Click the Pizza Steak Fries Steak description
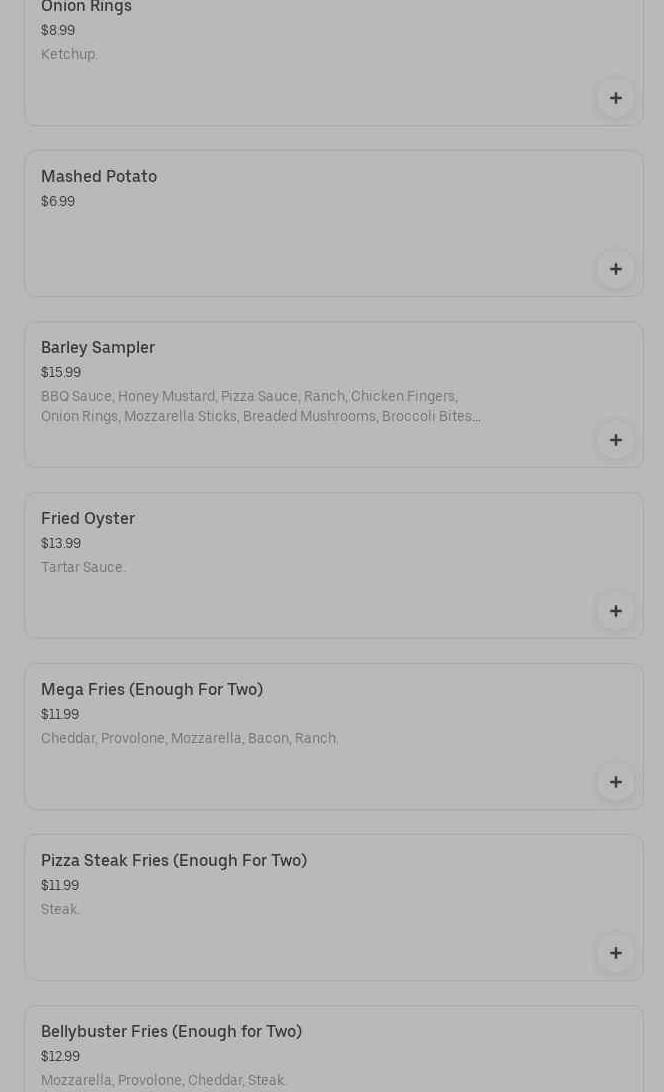 click(60, 909)
